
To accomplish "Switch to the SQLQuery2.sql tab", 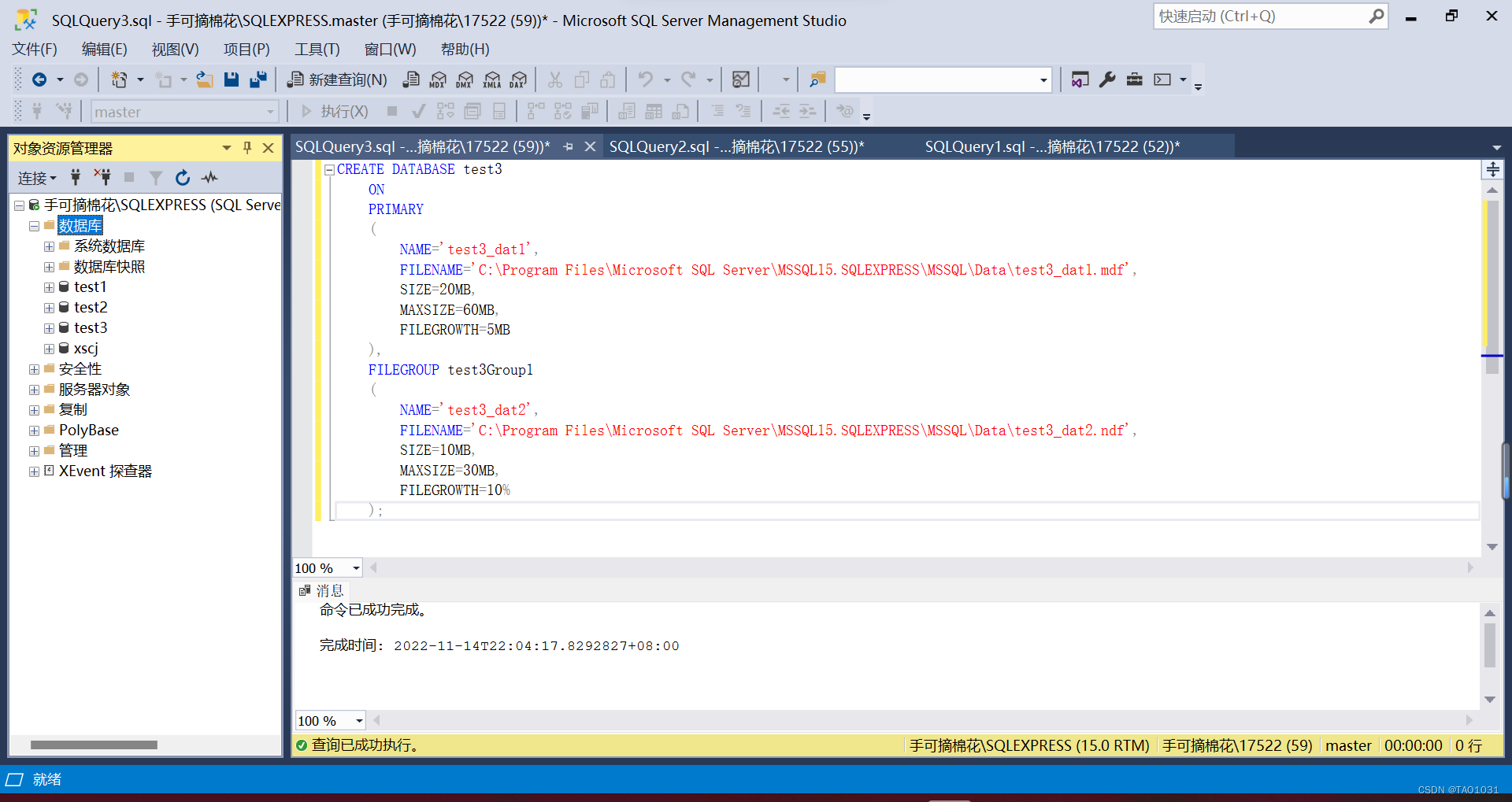I will coord(736,146).
